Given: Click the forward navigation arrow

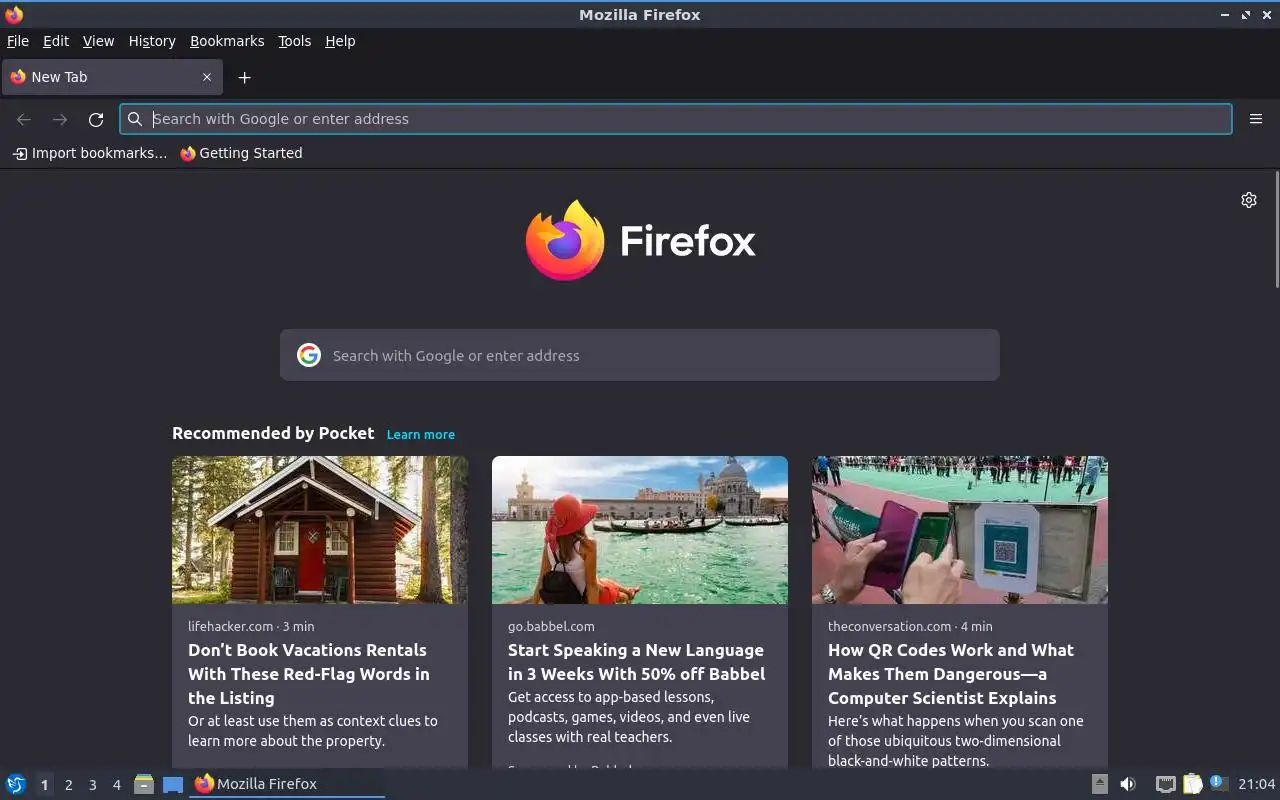Looking at the screenshot, I should 60,119.
